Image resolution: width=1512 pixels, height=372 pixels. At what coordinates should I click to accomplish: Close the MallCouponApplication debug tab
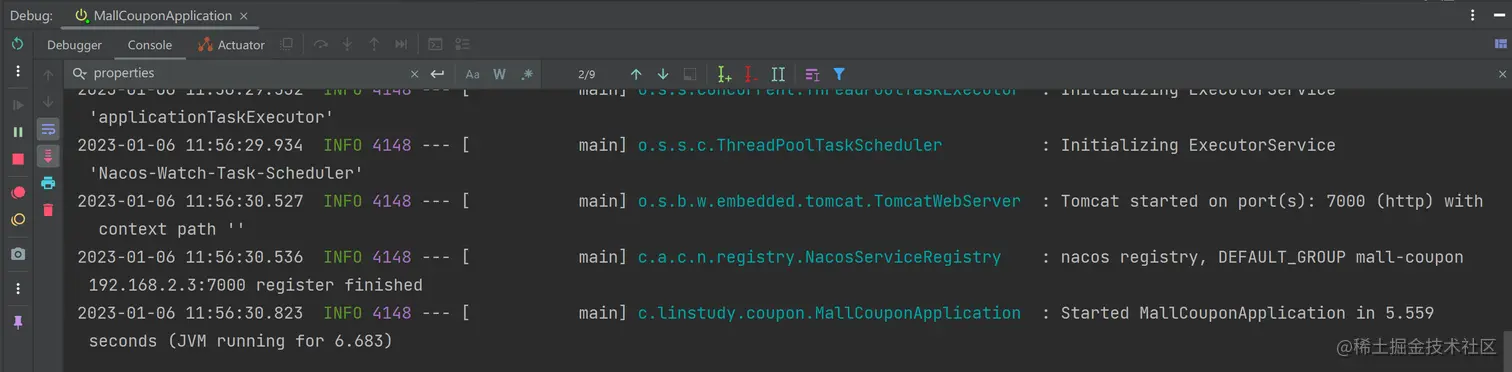tap(244, 16)
